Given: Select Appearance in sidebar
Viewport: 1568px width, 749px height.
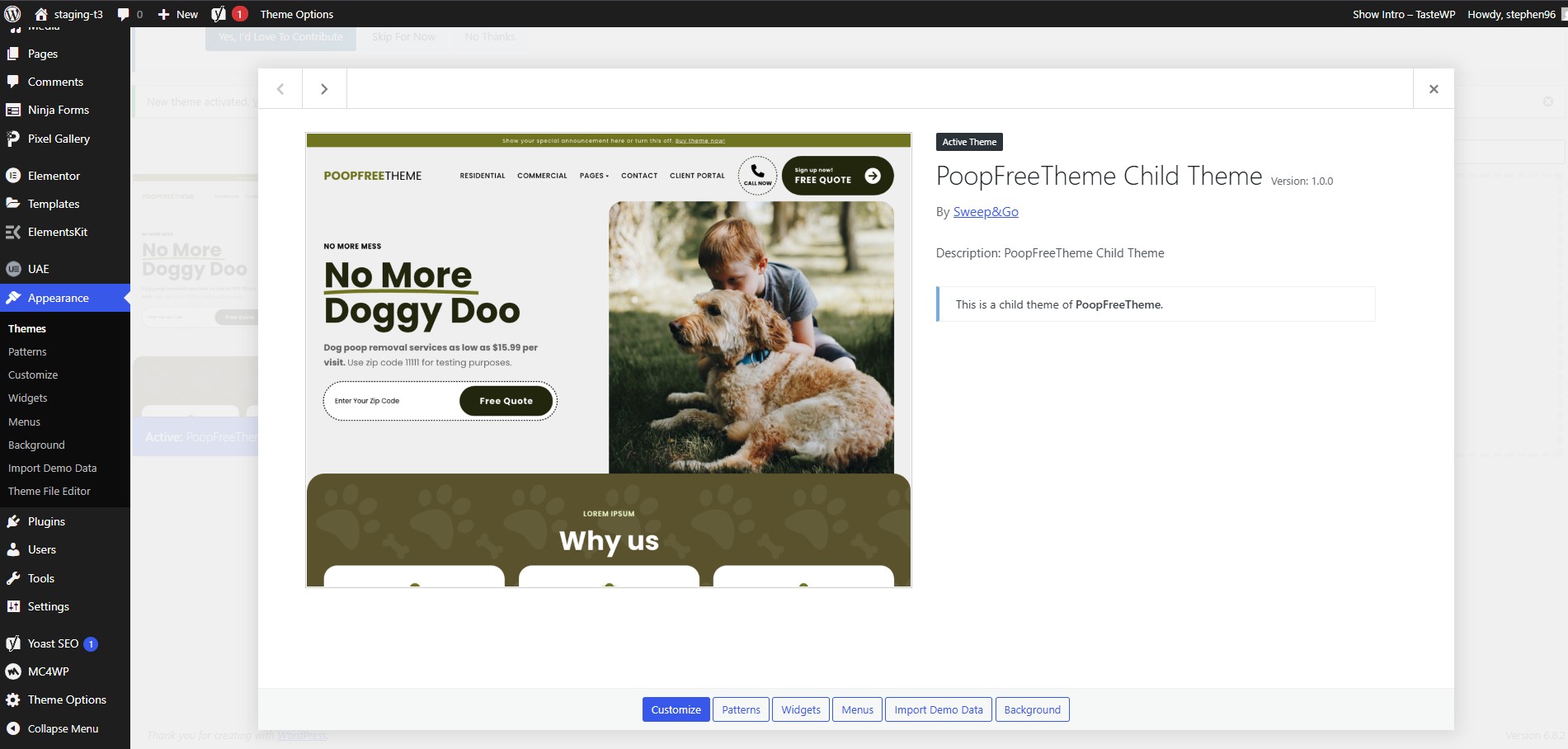Looking at the screenshot, I should (x=65, y=298).
